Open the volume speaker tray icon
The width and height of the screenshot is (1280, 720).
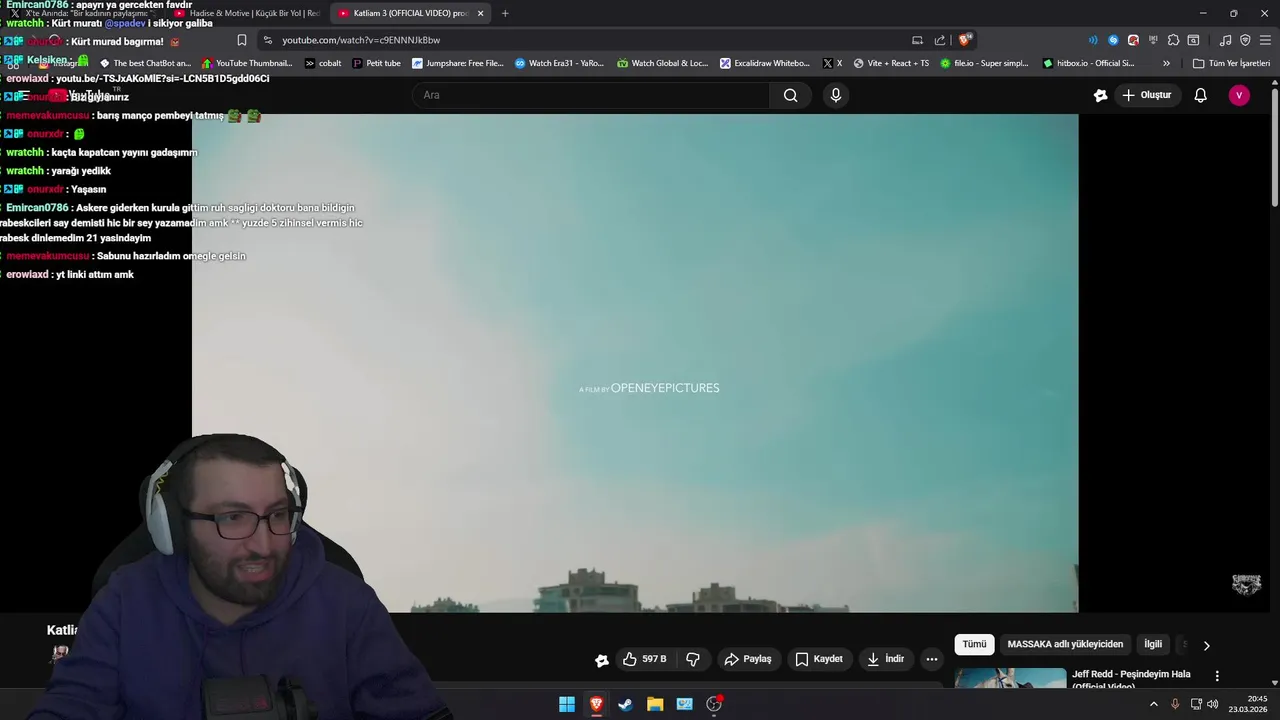(x=1212, y=704)
